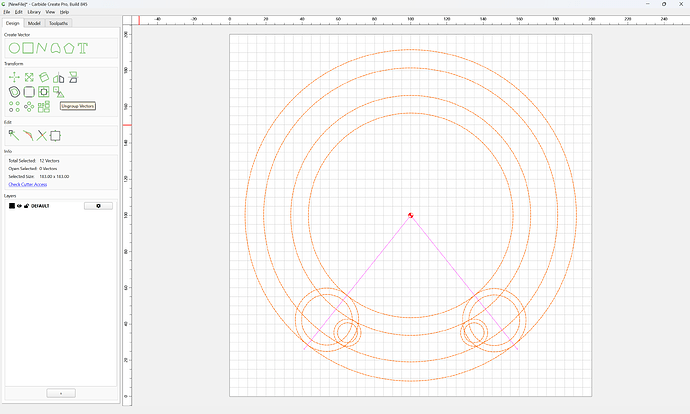Select the Polygon create vector tool
The image size is (690, 414).
point(69,48)
